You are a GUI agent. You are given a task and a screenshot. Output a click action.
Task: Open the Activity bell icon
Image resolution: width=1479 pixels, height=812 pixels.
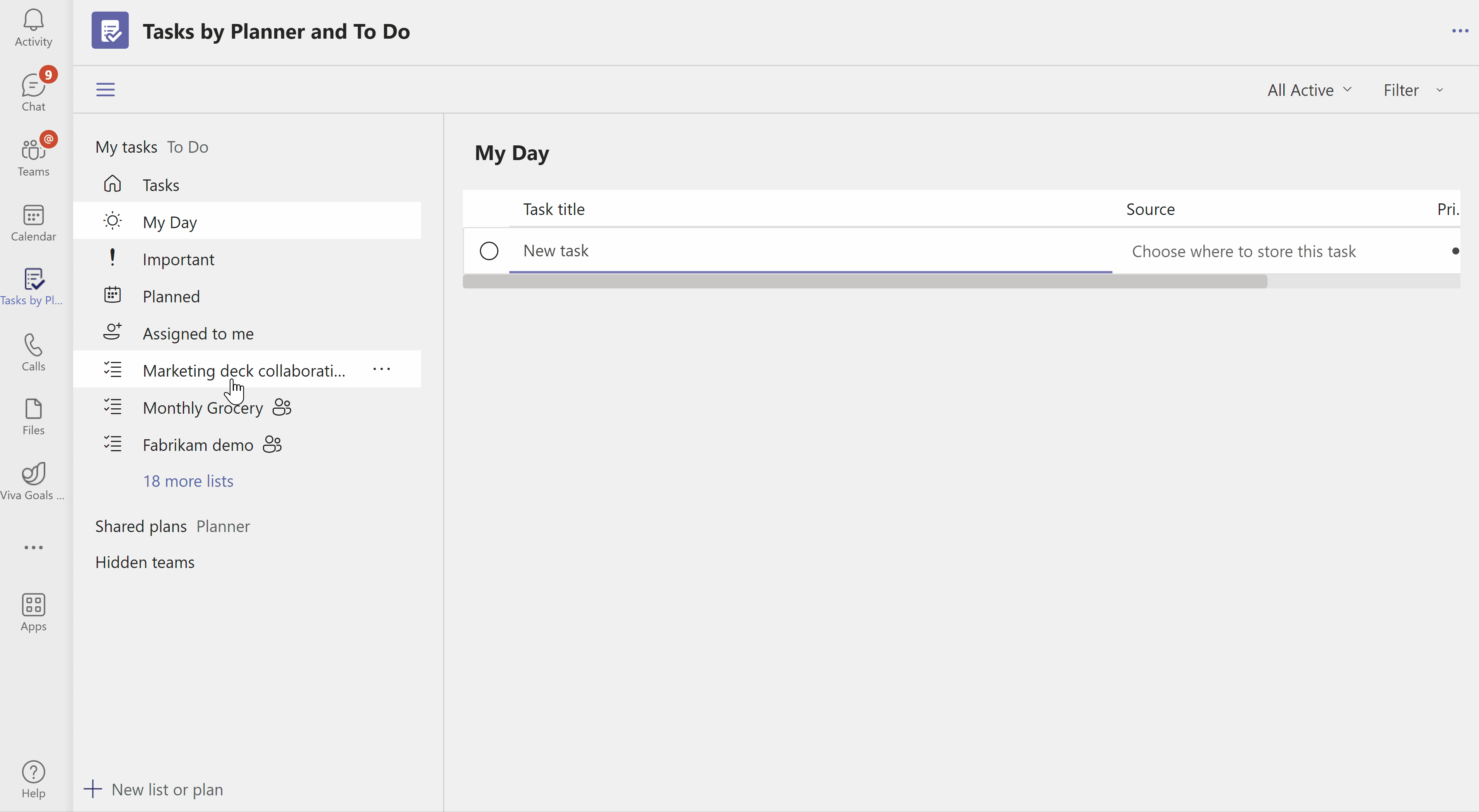click(33, 27)
